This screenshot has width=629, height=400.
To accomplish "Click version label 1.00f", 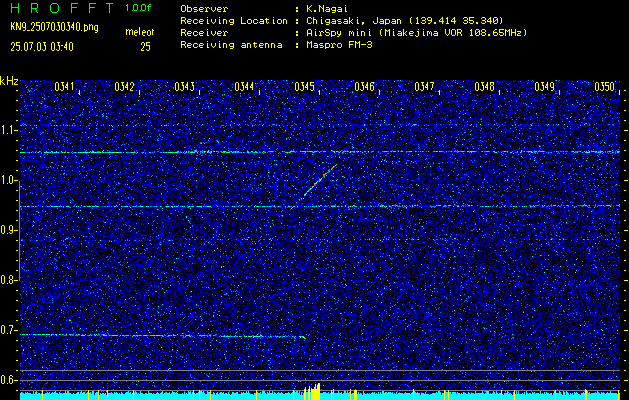I will click(x=138, y=8).
